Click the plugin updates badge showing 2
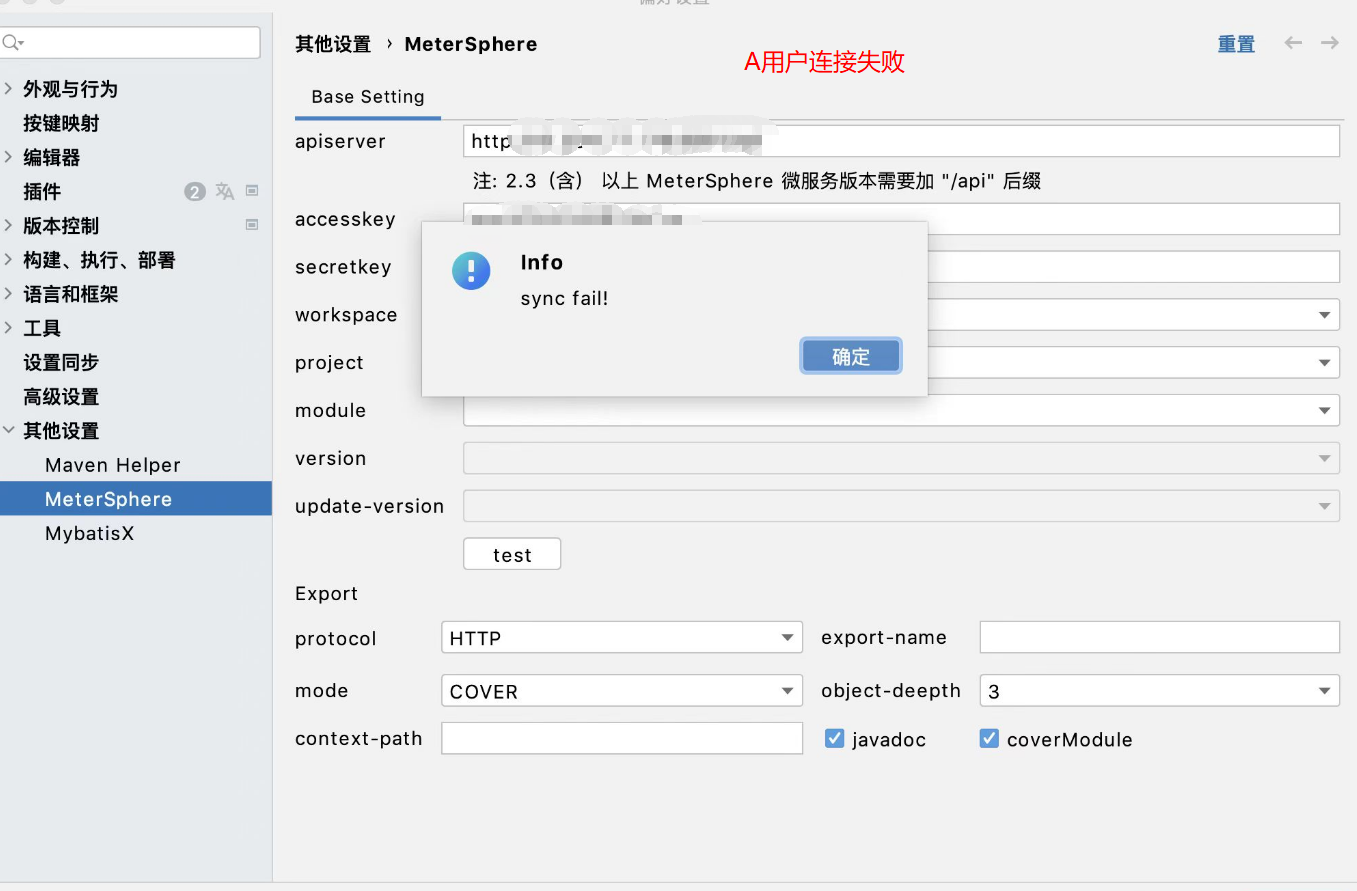Viewport: 1357px width, 891px height. 194,191
